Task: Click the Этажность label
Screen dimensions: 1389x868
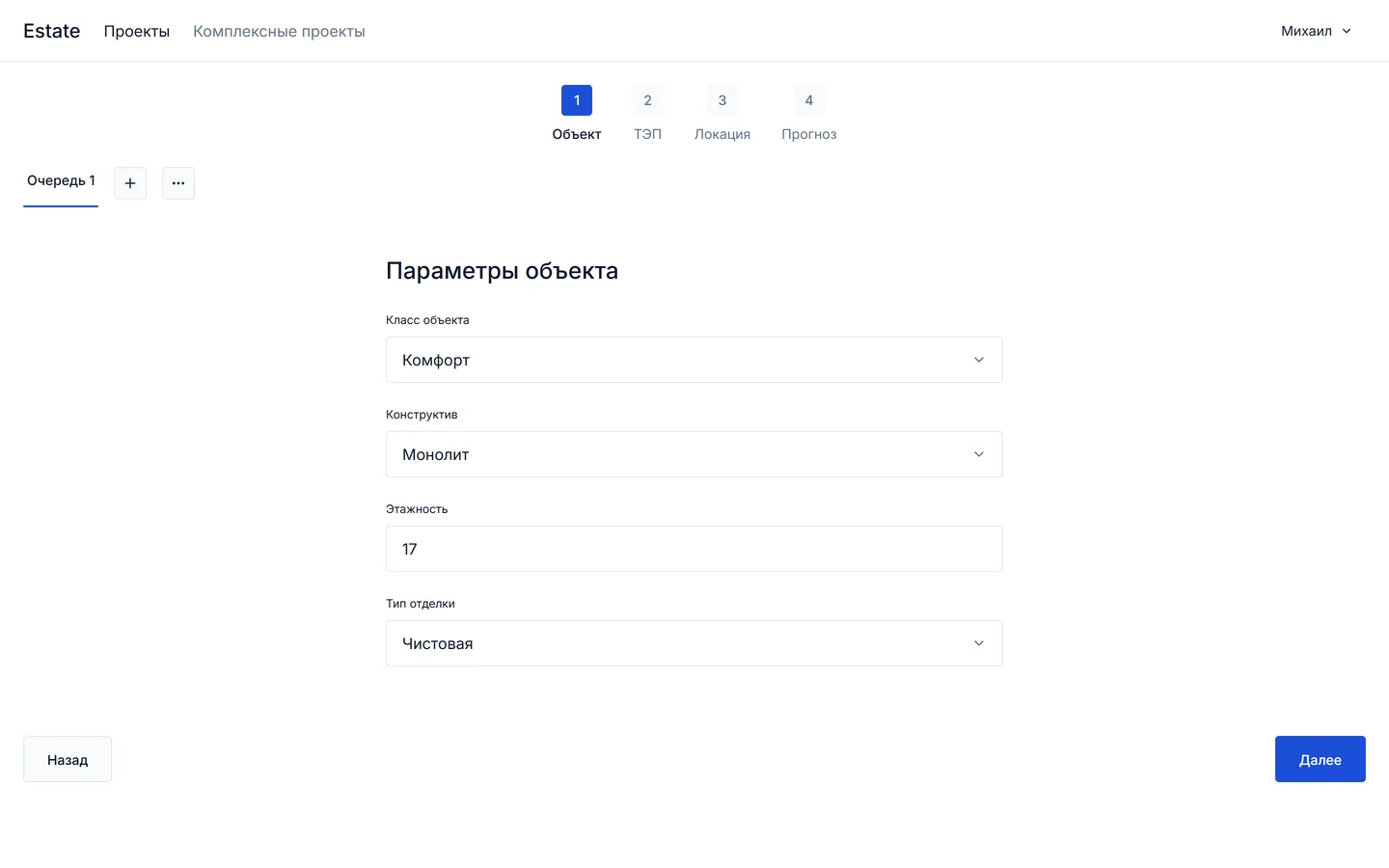Action: click(417, 509)
